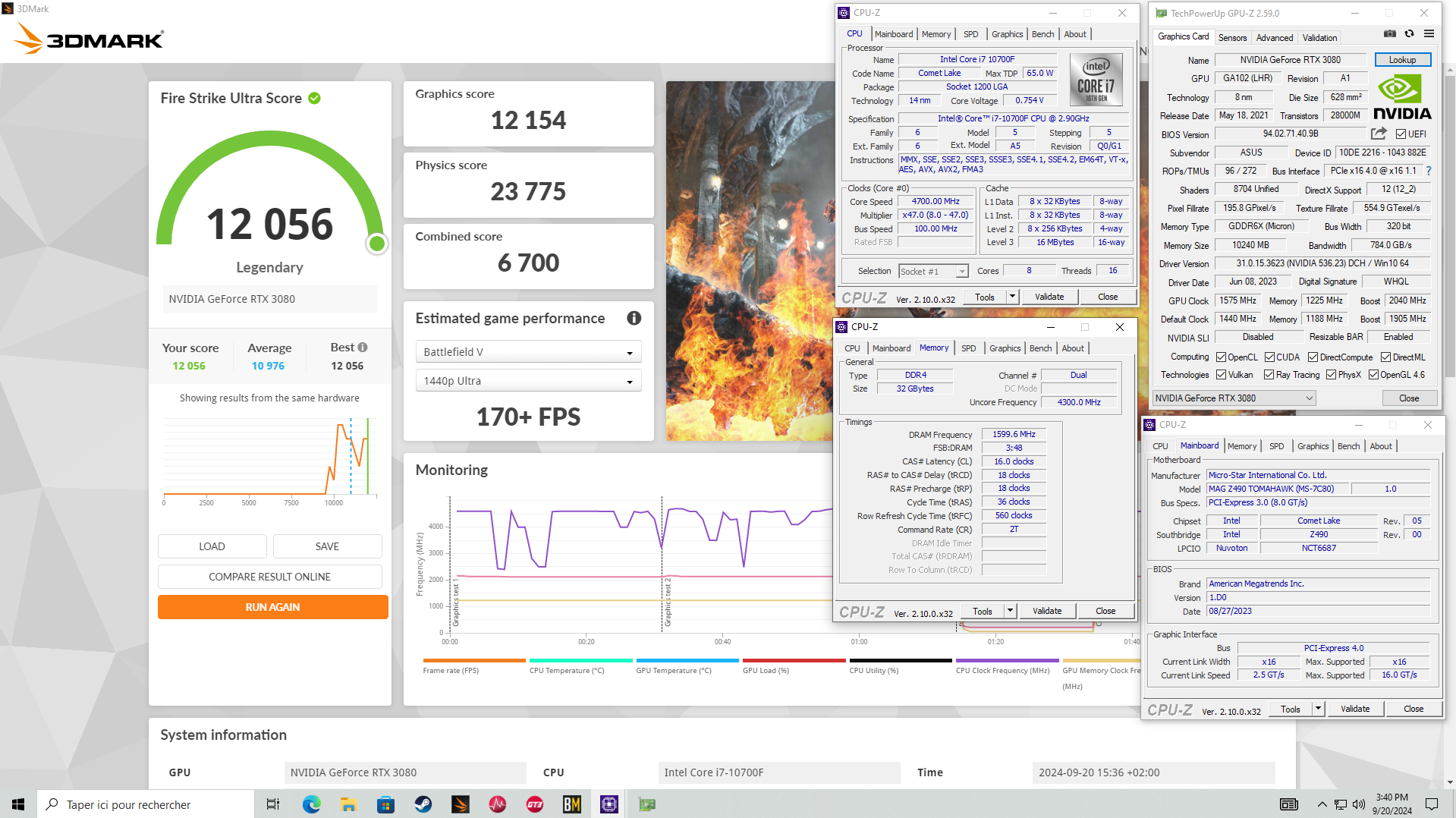Image resolution: width=1456 pixels, height=818 pixels.
Task: Open Steam from the taskbar
Action: coord(423,804)
